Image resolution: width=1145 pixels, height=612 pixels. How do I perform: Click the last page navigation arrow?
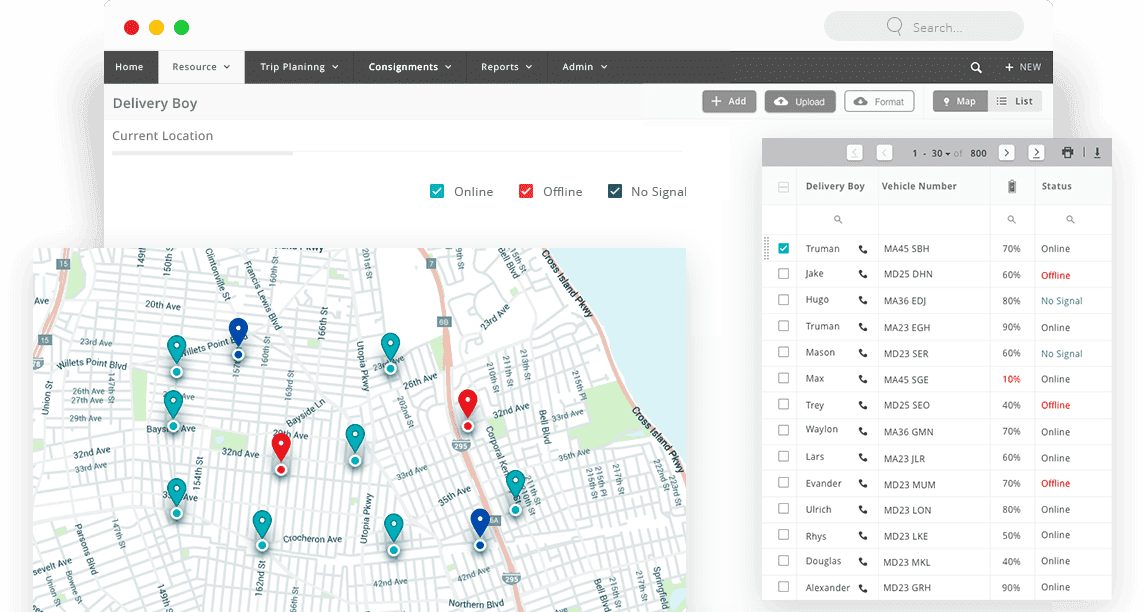tap(1036, 152)
